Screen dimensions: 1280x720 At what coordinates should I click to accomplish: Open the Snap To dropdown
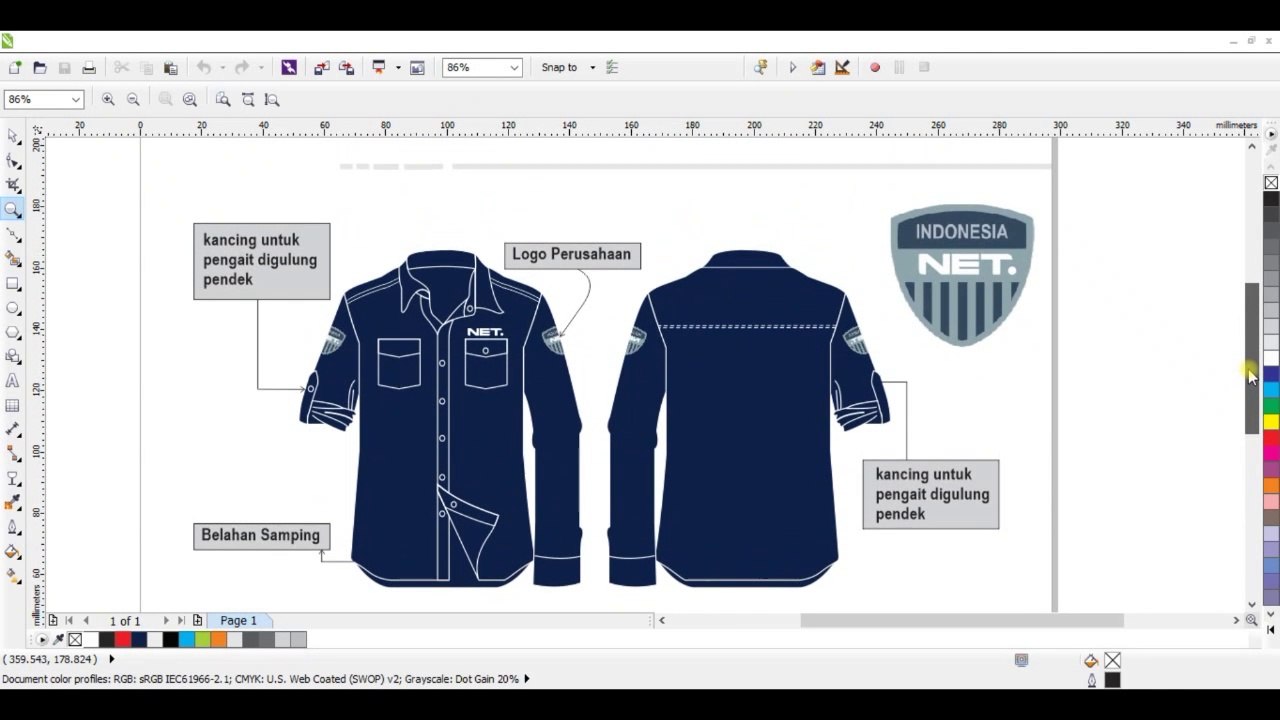(590, 67)
